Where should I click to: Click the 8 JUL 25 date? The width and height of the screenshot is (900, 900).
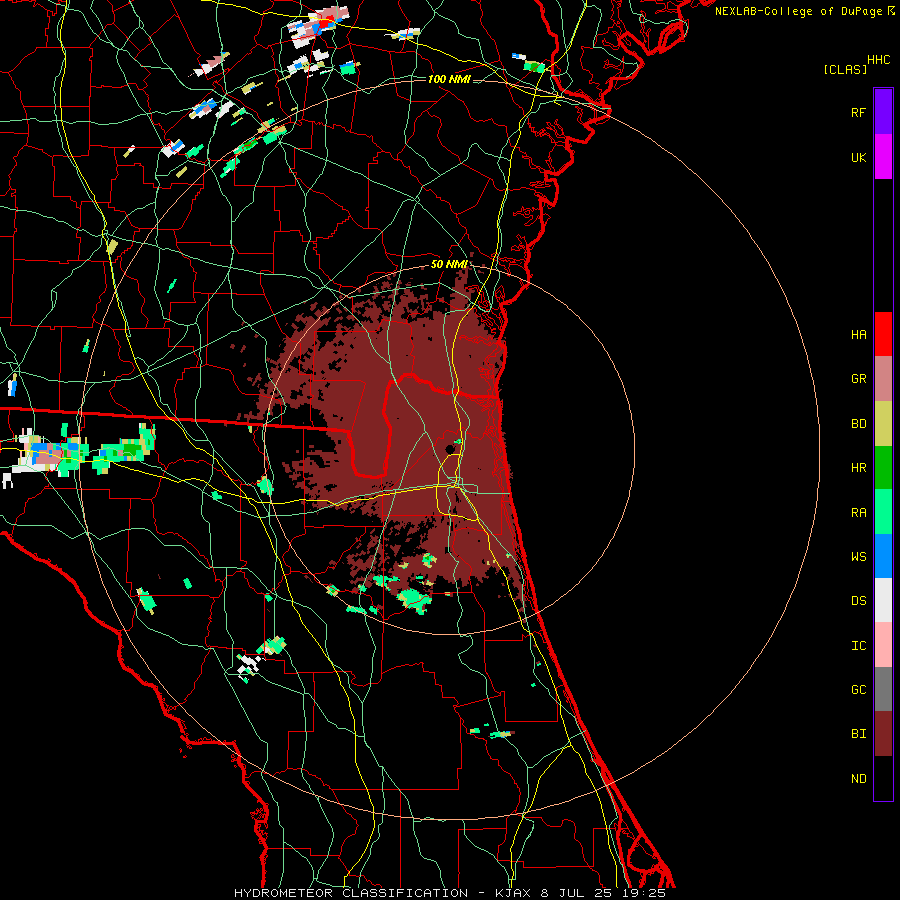click(577, 893)
